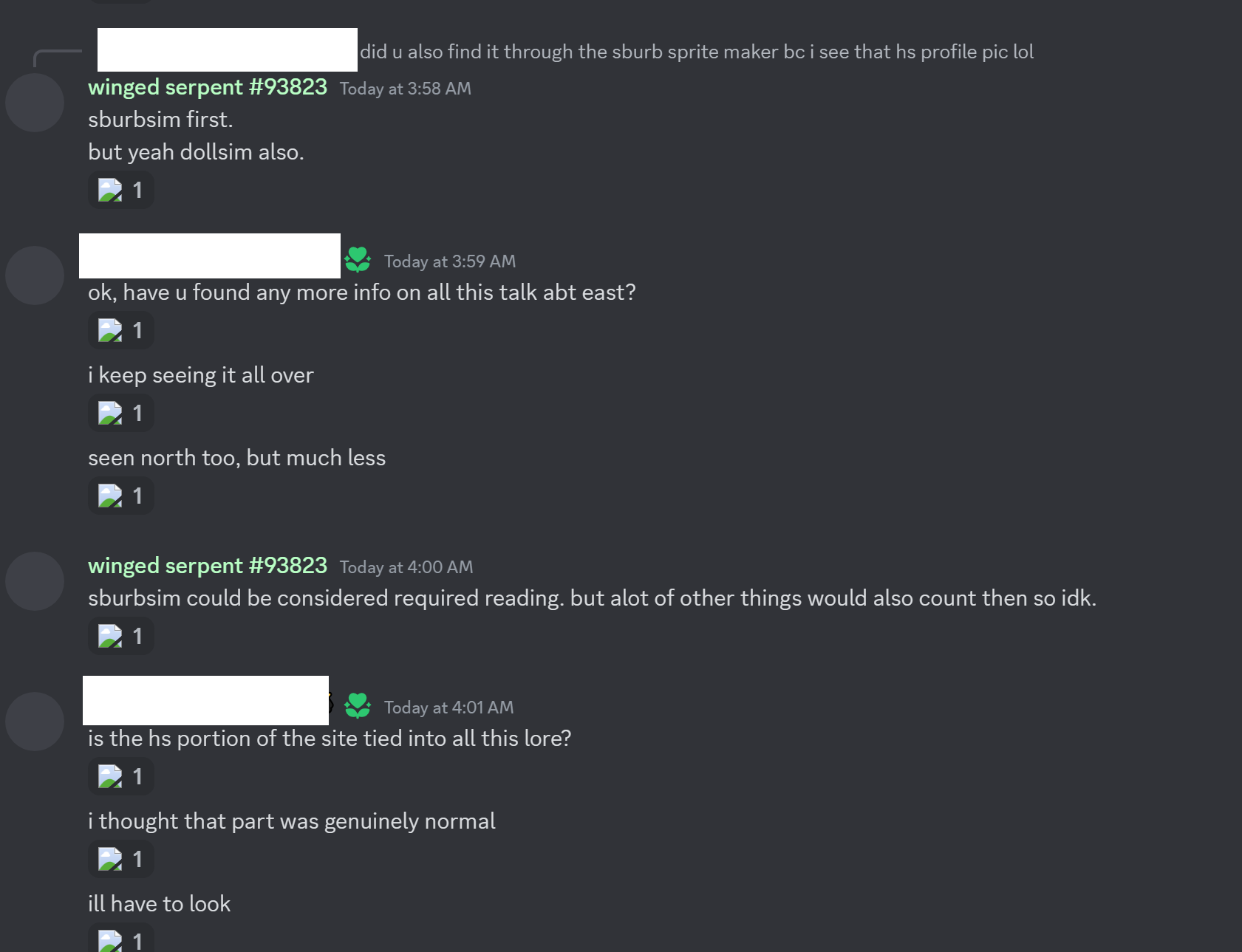Click the avatar beside the 3:59 AM message

point(35,275)
